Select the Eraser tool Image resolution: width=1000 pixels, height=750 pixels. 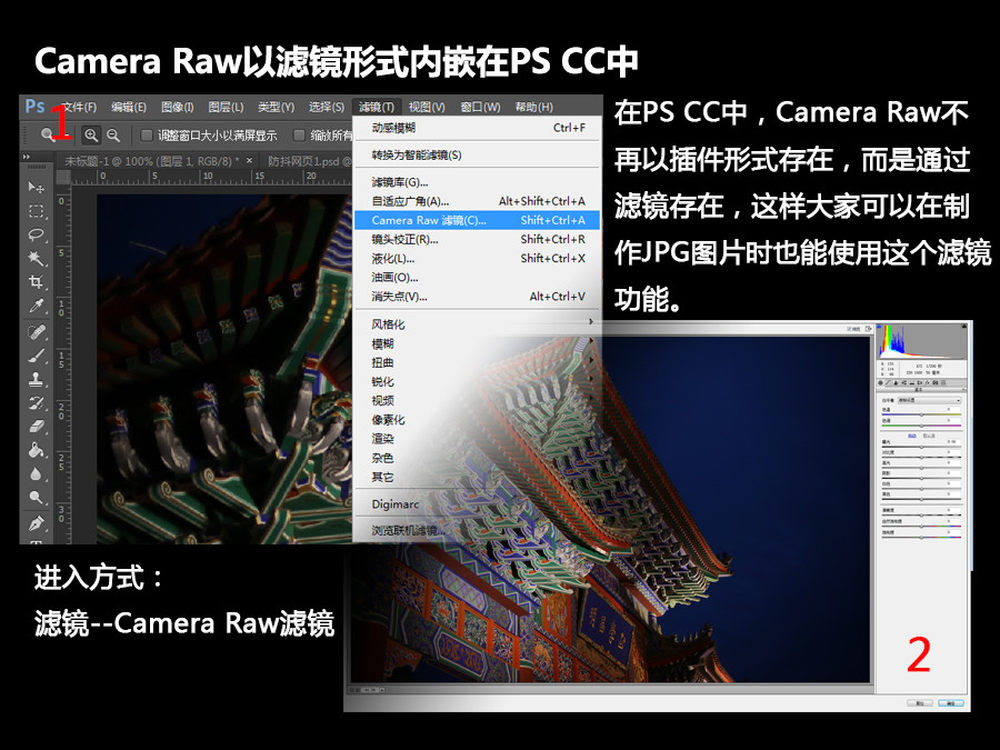click(x=36, y=426)
